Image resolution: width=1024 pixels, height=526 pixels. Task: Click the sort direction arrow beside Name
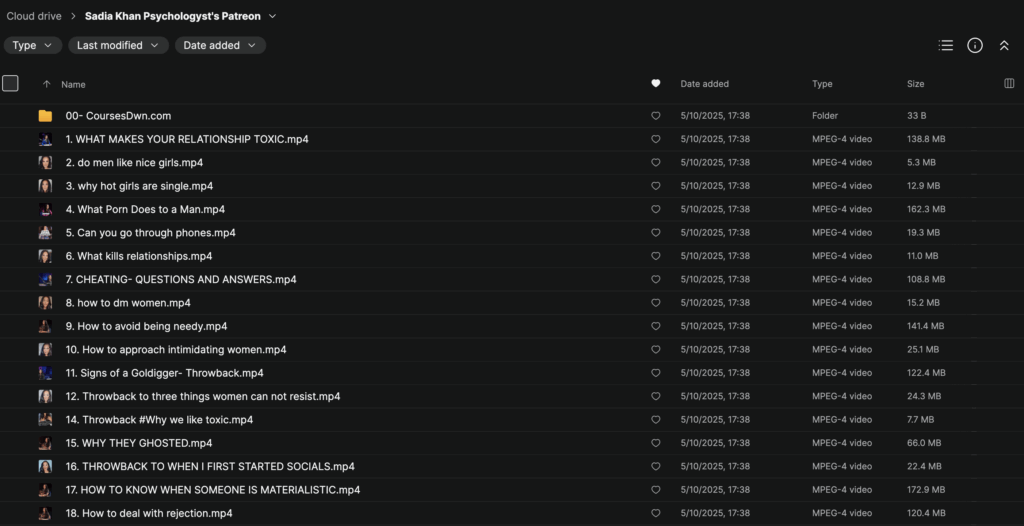coord(46,84)
